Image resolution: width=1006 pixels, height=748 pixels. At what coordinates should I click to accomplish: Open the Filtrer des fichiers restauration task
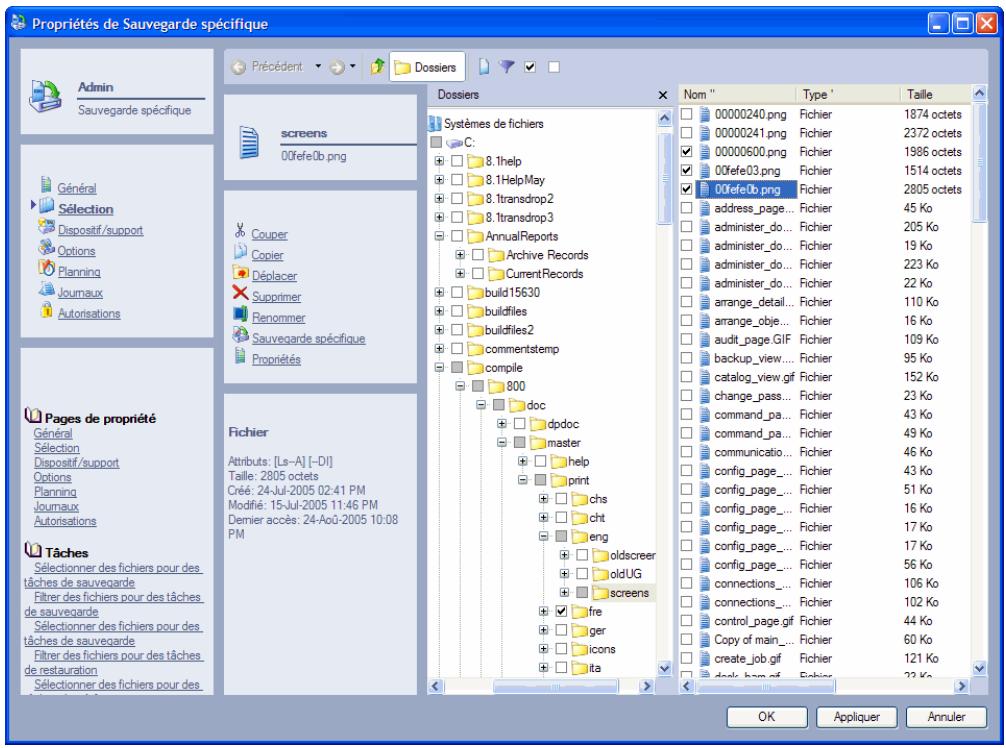tap(113, 663)
